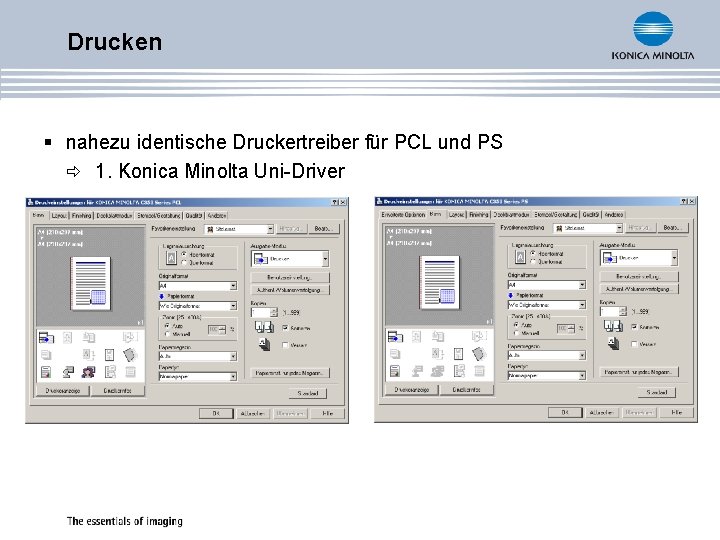Toggle Sortieren checkbox in PS window
This screenshot has width=720, height=540.
click(x=634, y=327)
